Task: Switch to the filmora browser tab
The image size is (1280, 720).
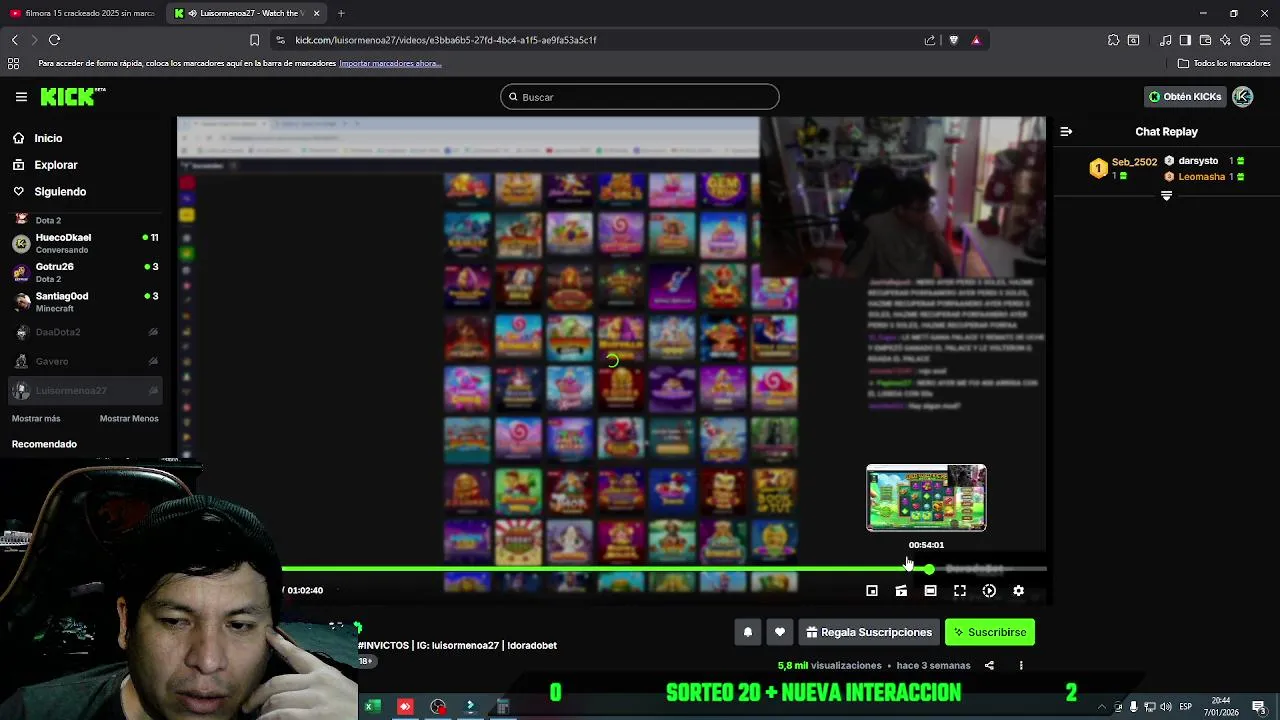Action: [x=82, y=13]
